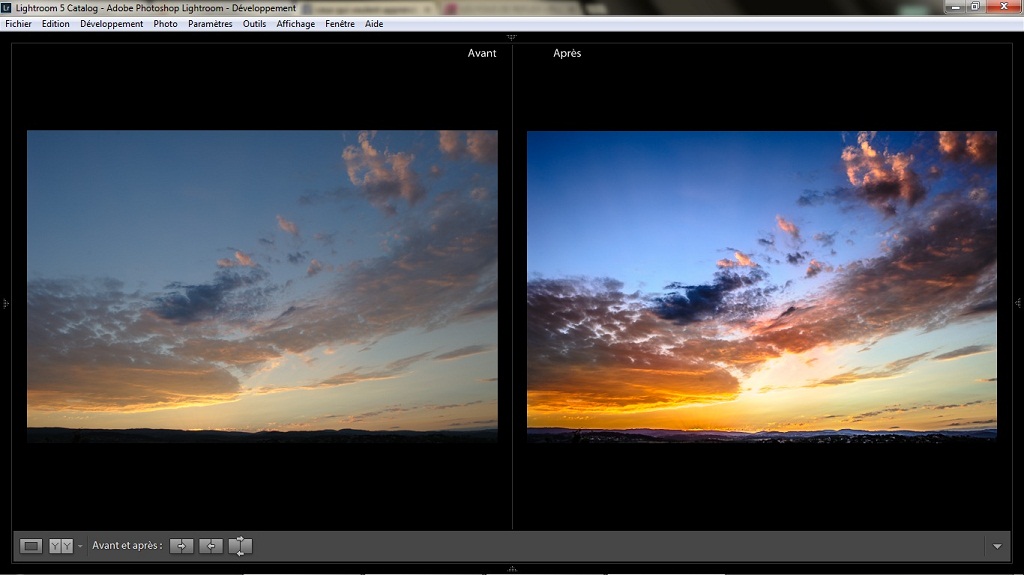Open the Outils menu
The image size is (1024, 575).
coord(254,24)
